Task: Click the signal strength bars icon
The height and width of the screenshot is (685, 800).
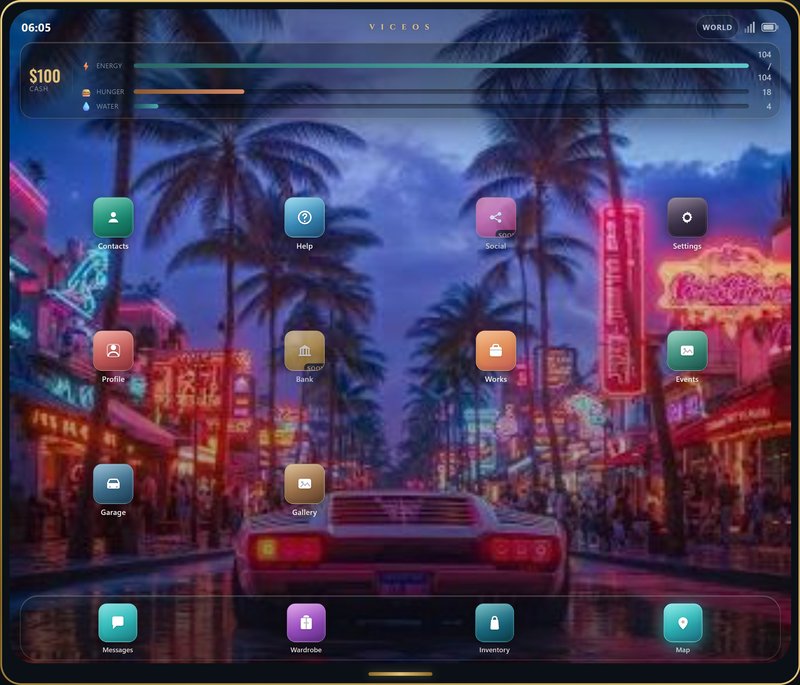Action: click(x=749, y=28)
